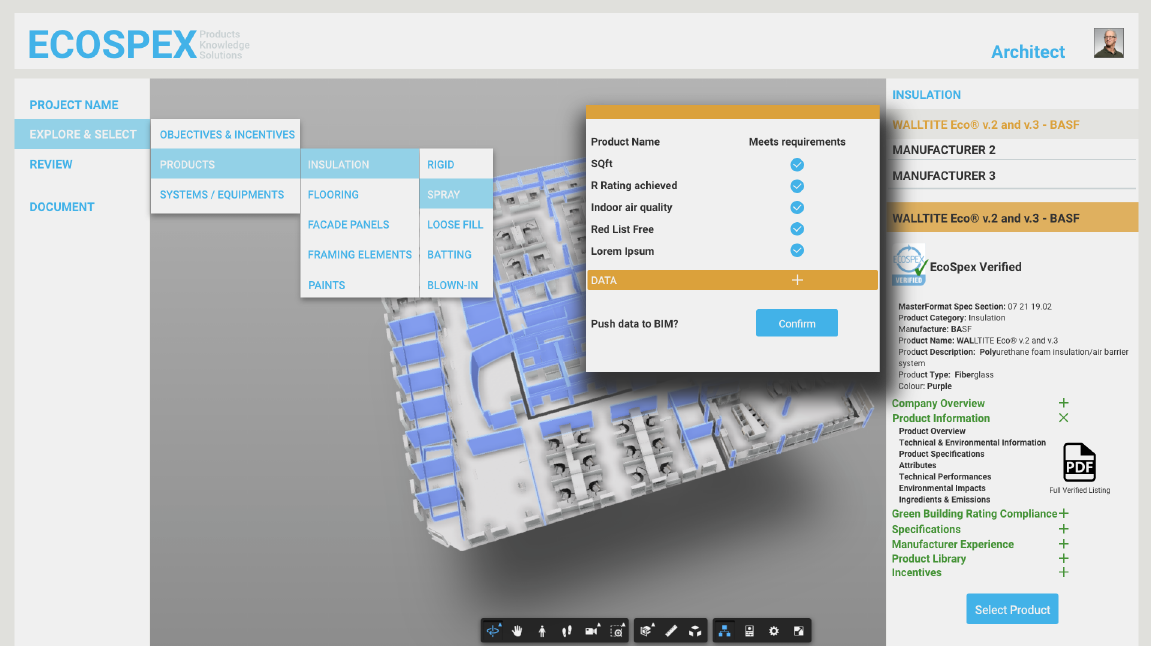Image resolution: width=1152 pixels, height=648 pixels.
Task: Open Product Overview link
Action: pos(932,431)
